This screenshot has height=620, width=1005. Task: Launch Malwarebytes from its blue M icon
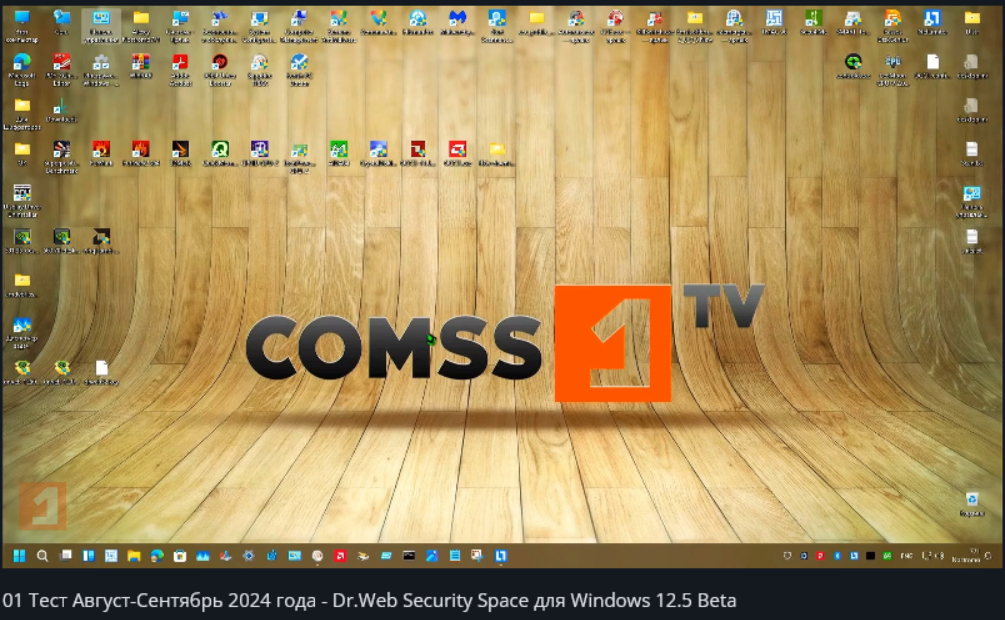pos(457,23)
